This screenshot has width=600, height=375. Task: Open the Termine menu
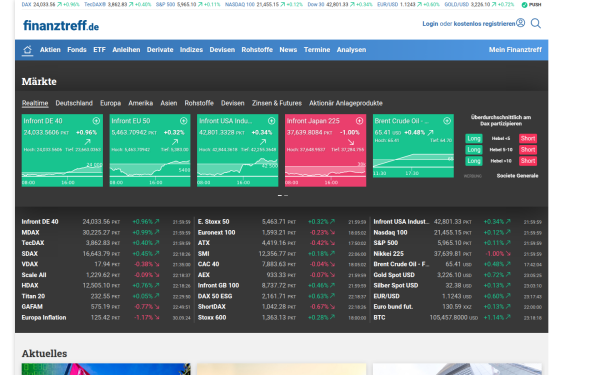[x=317, y=50]
